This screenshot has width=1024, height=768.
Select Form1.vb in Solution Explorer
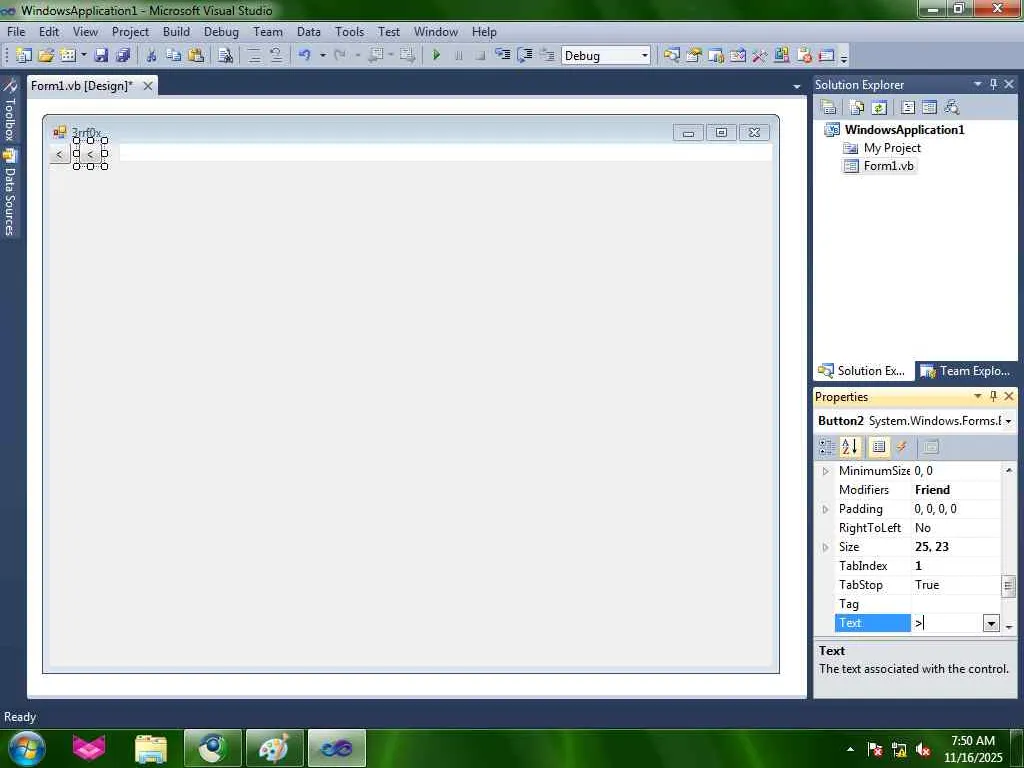click(x=888, y=166)
